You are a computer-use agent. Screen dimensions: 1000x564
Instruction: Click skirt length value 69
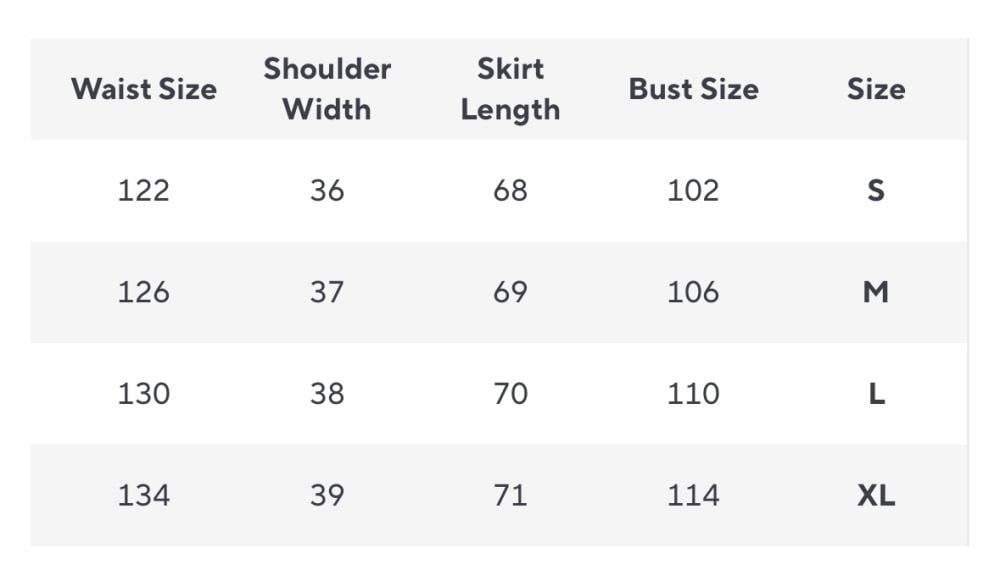tap(510, 292)
